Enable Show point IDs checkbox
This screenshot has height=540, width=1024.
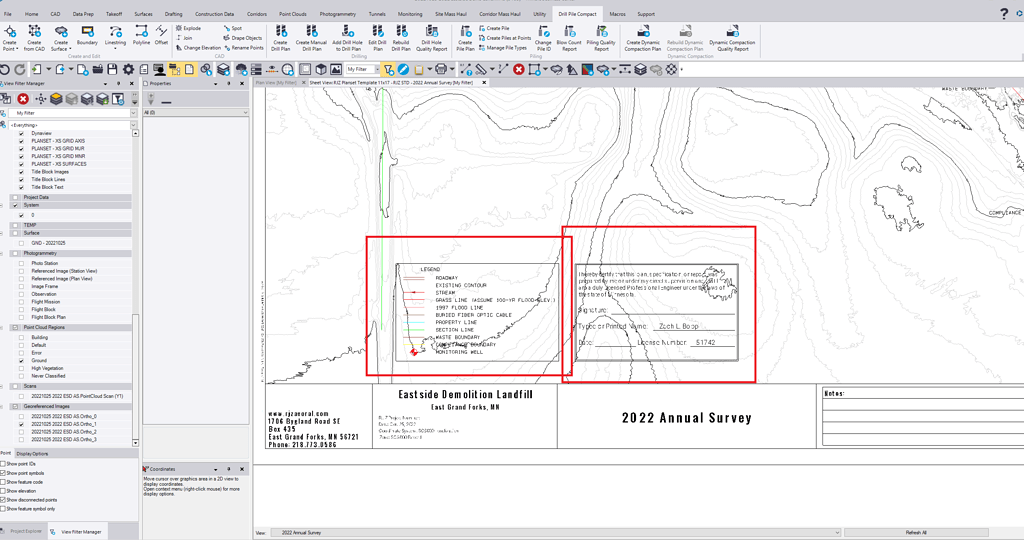coord(3,464)
